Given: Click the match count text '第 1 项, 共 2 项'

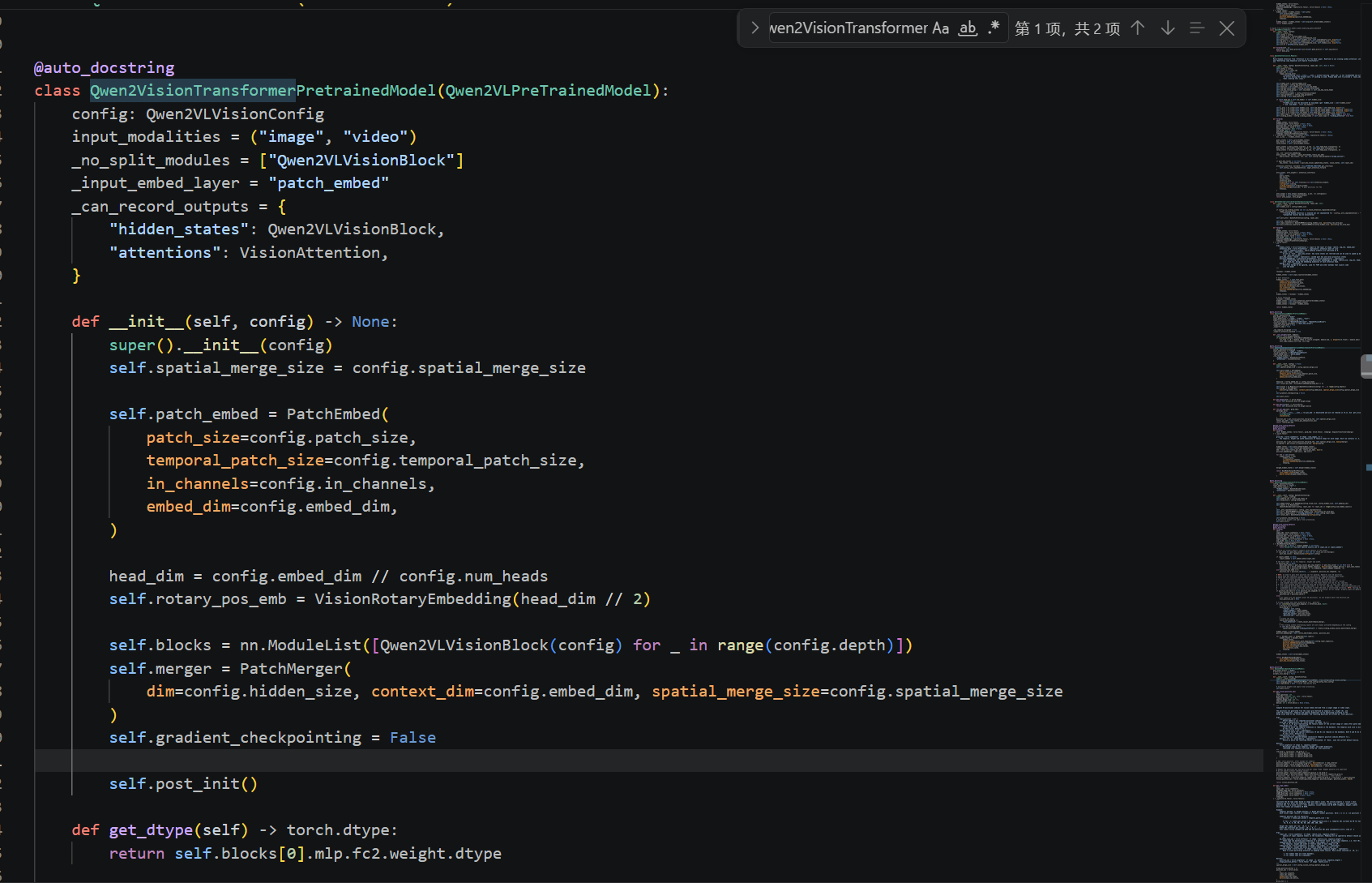Looking at the screenshot, I should [1067, 28].
